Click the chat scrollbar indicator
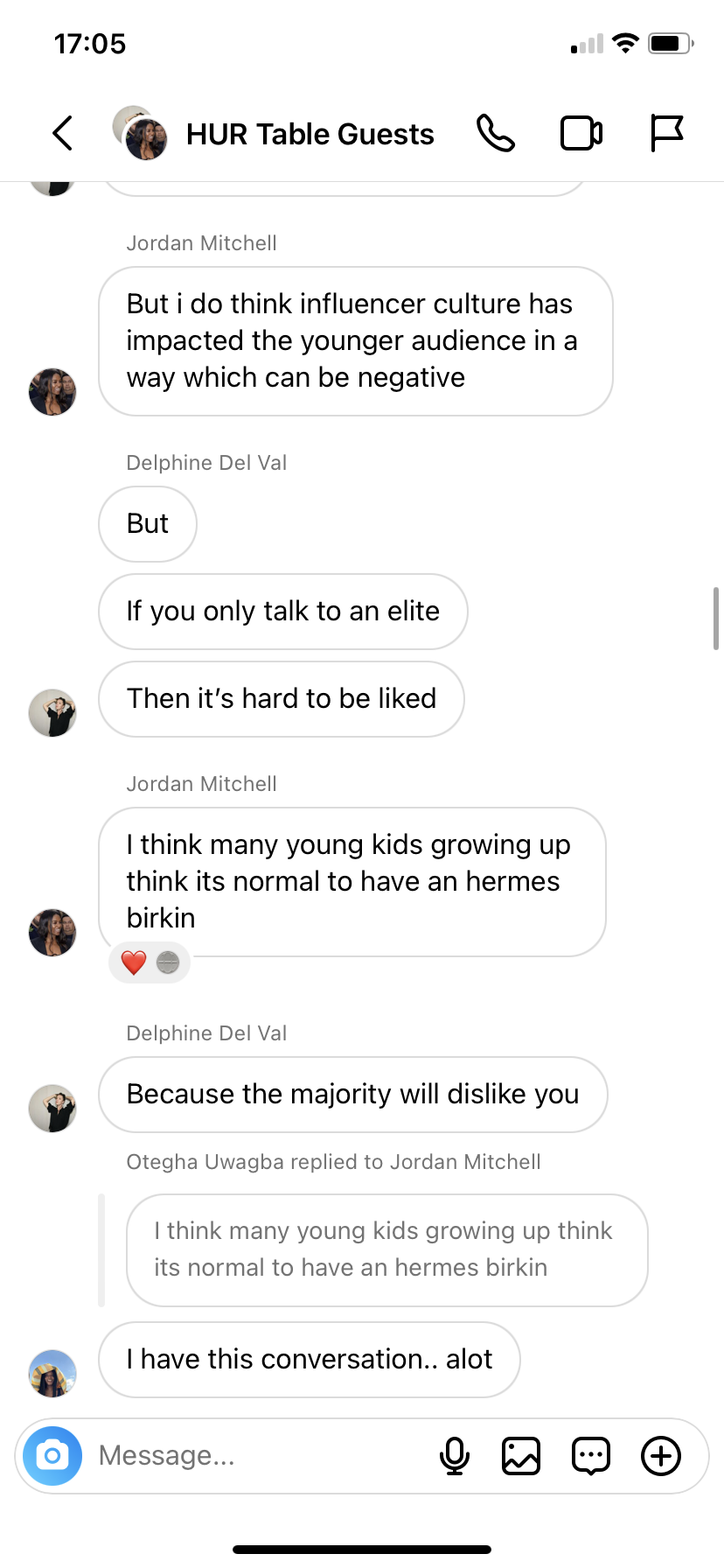Image resolution: width=724 pixels, height=1568 pixels. (716, 618)
